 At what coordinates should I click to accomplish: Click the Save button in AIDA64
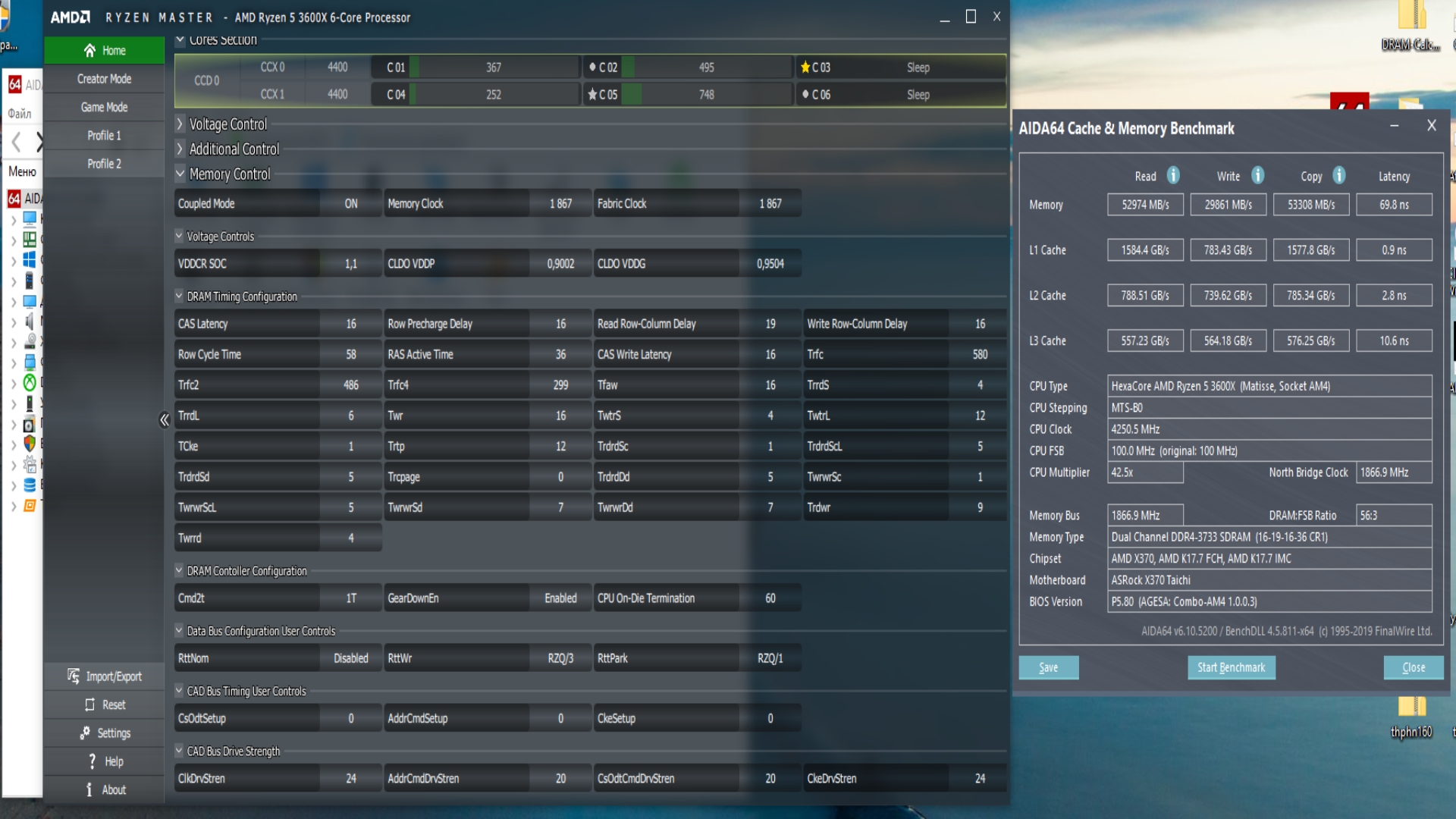[x=1048, y=667]
